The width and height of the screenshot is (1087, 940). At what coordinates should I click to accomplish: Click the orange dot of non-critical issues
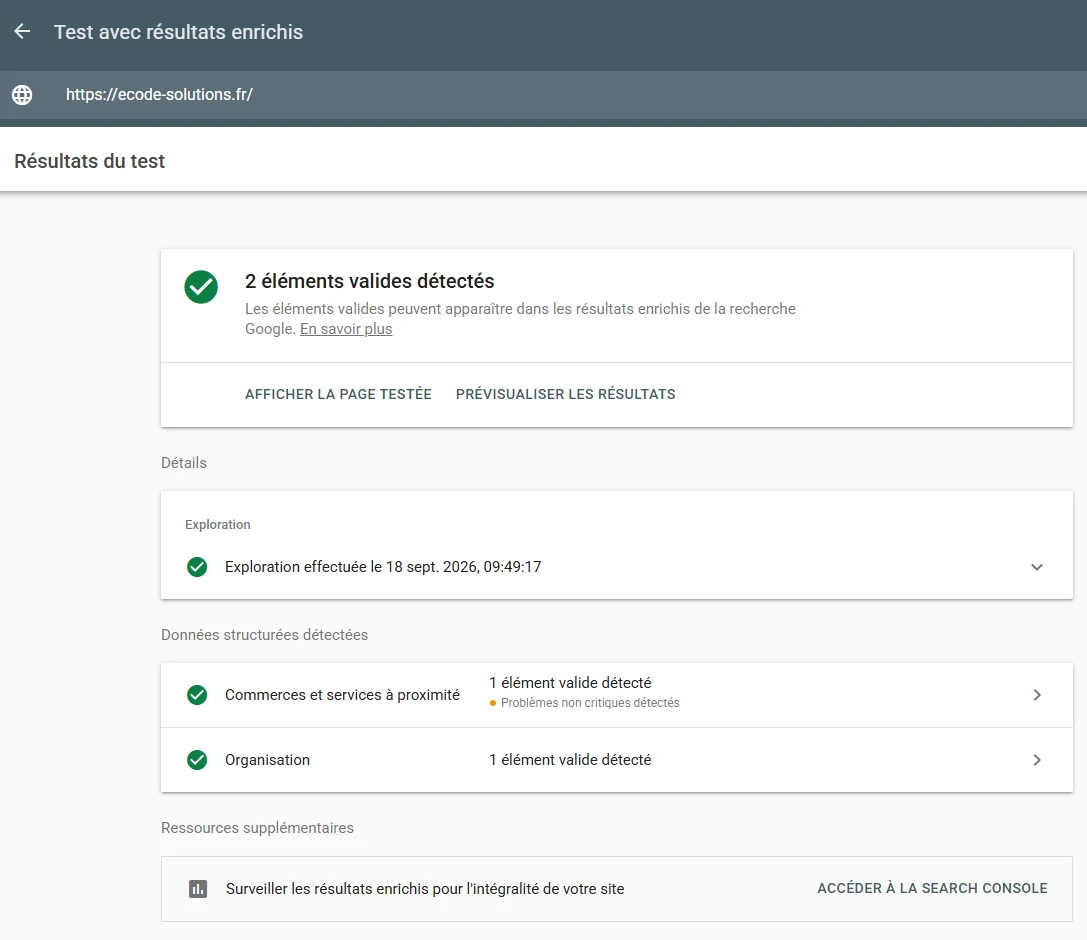(493, 703)
